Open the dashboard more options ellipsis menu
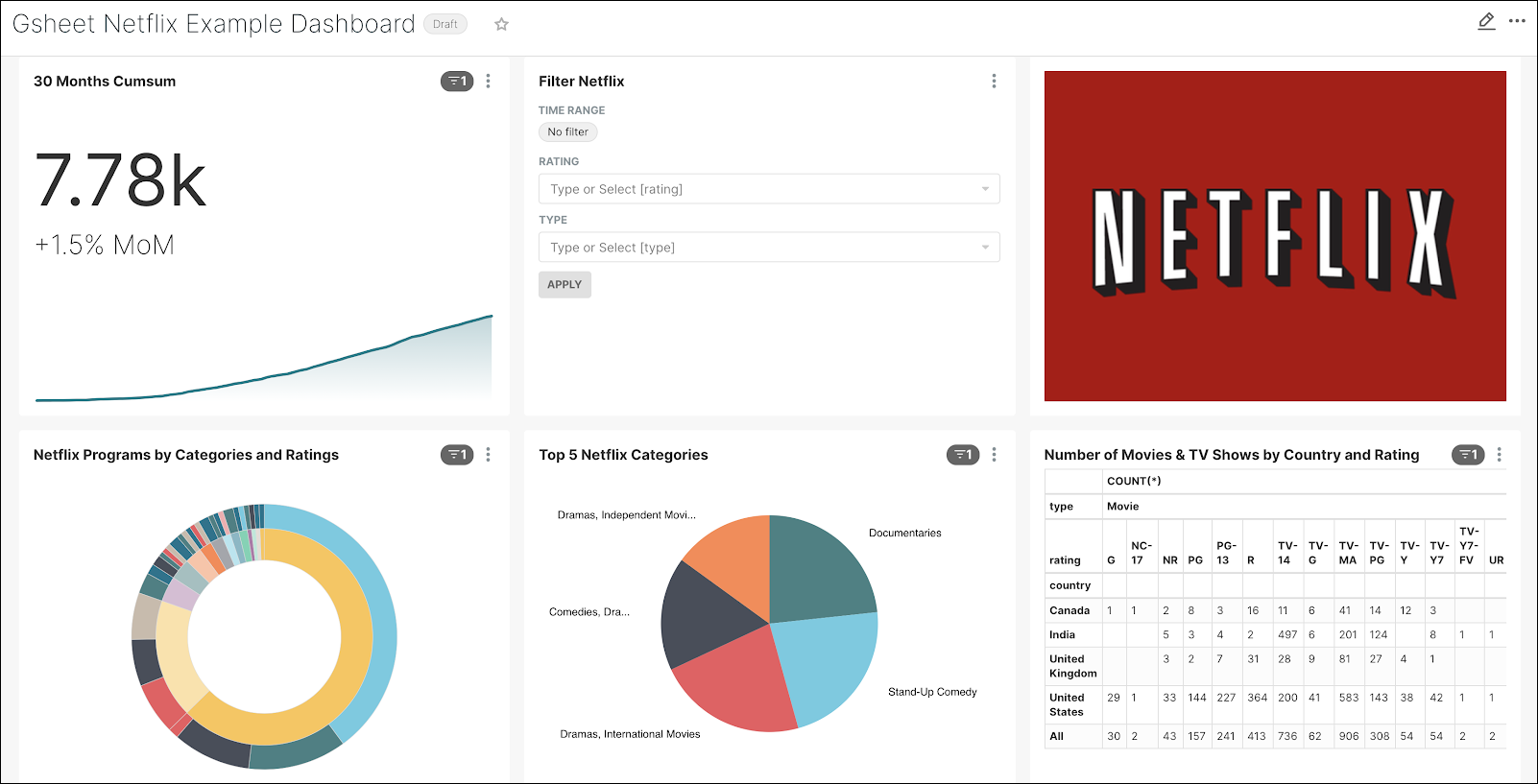1538x784 pixels. pos(1517,21)
